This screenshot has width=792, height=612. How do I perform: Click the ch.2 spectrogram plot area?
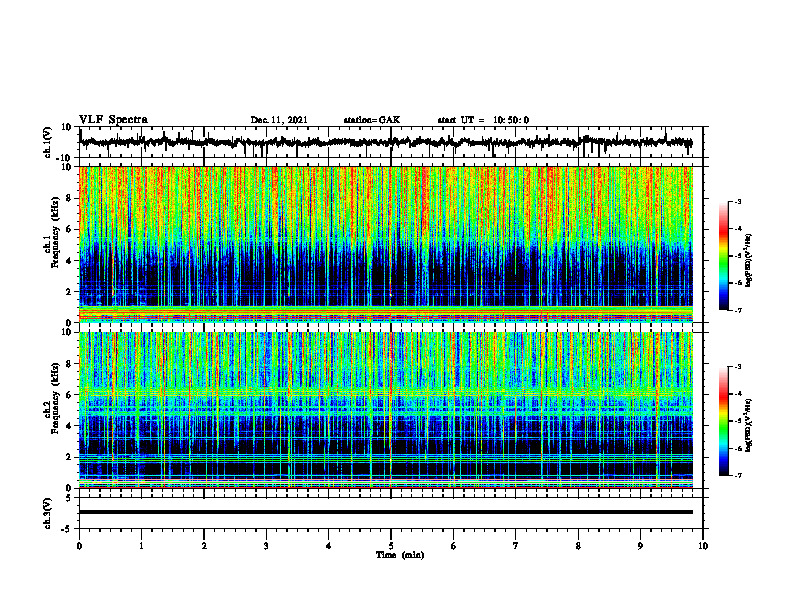tap(386, 410)
